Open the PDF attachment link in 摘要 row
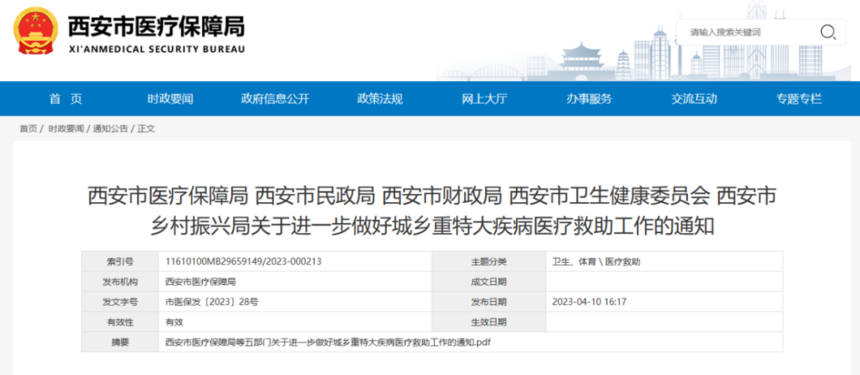 (328, 342)
